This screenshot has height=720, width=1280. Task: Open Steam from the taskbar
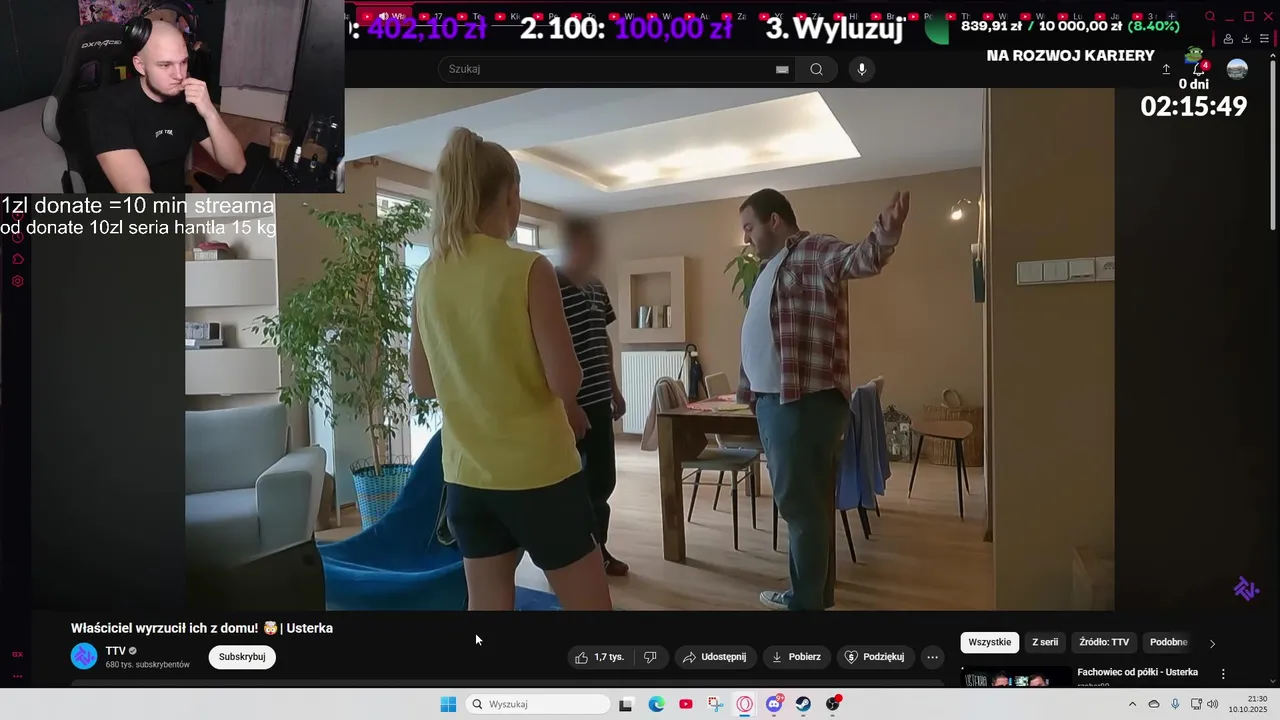click(803, 704)
